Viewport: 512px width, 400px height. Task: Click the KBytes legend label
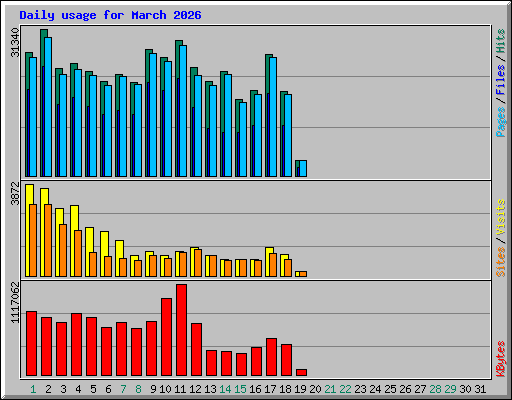500,359
